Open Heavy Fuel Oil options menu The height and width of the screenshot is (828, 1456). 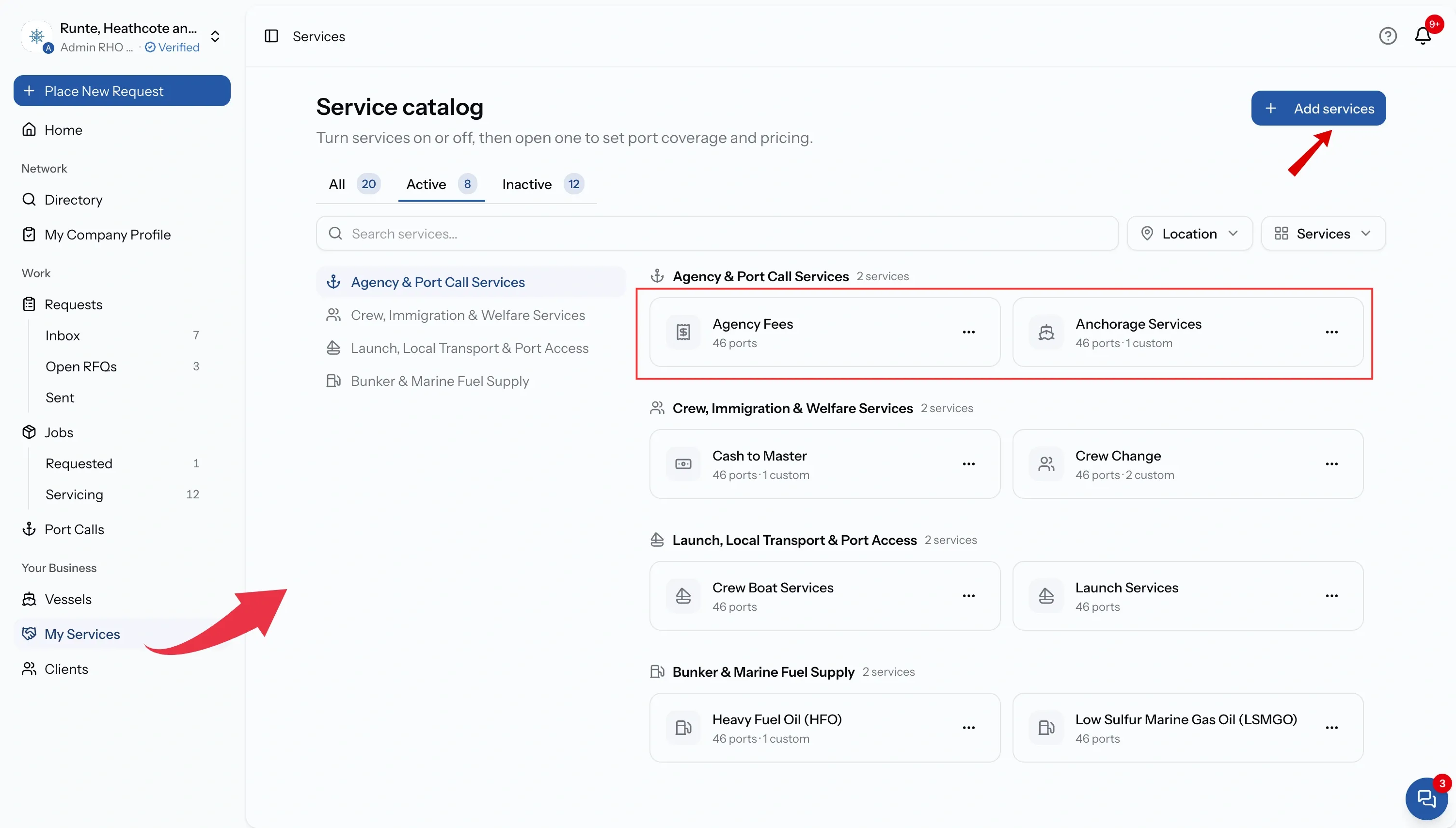click(969, 728)
